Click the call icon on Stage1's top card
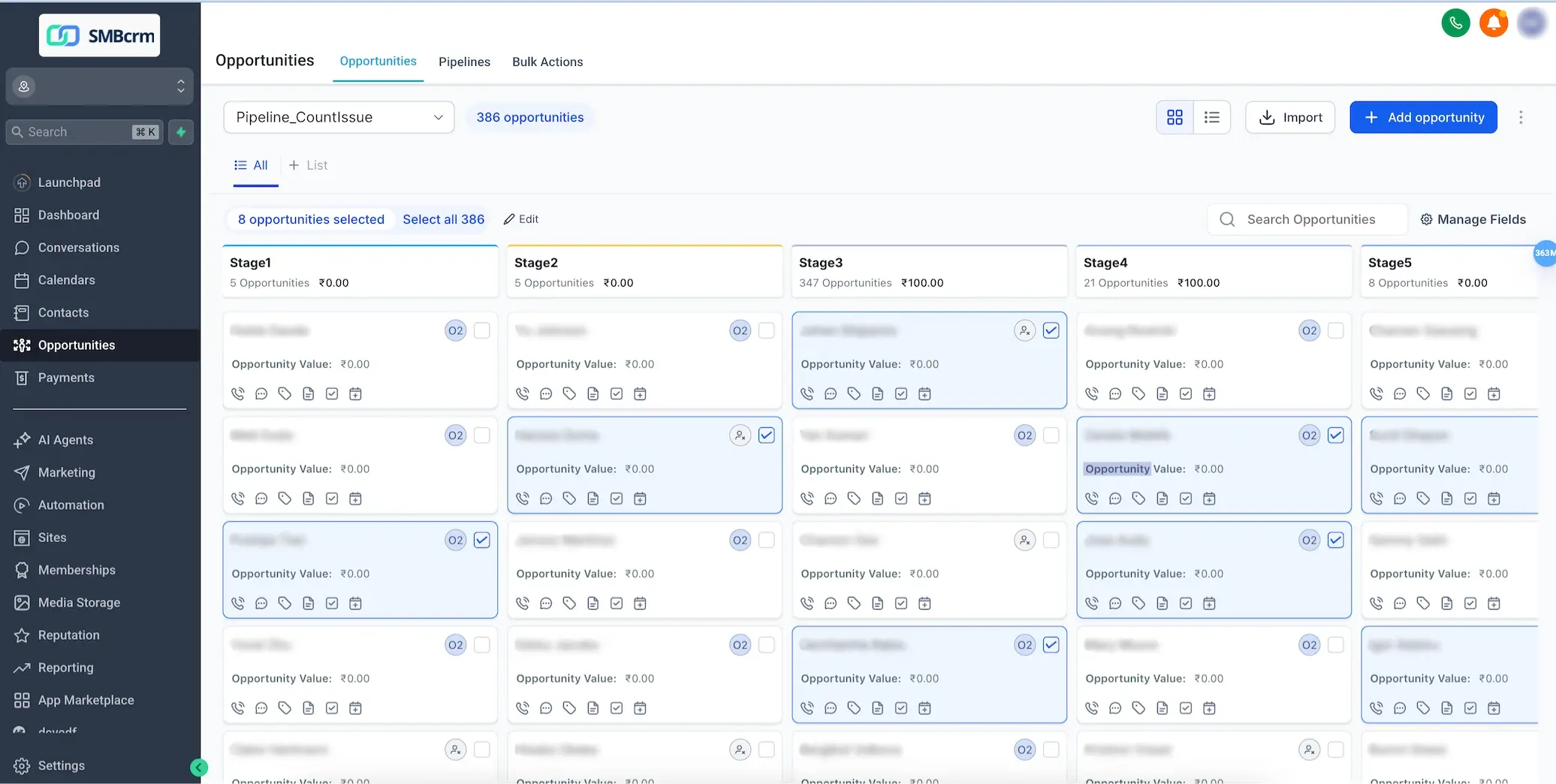The width and height of the screenshot is (1556, 784). coord(238,394)
